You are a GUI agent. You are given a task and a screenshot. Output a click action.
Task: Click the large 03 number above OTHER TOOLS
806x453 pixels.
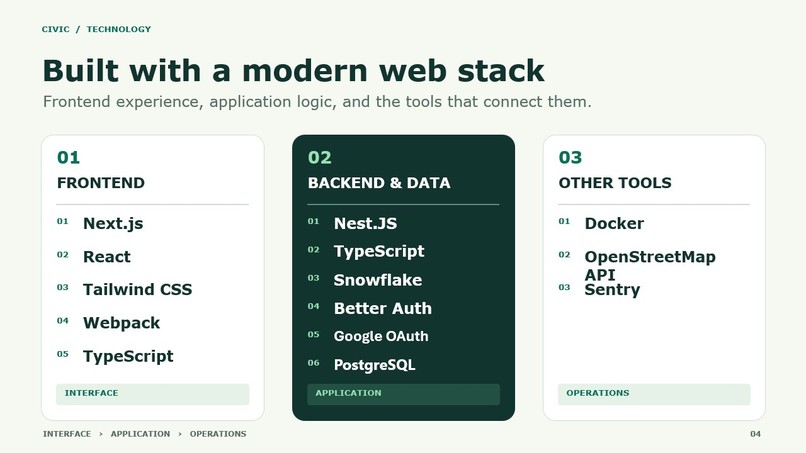click(571, 157)
